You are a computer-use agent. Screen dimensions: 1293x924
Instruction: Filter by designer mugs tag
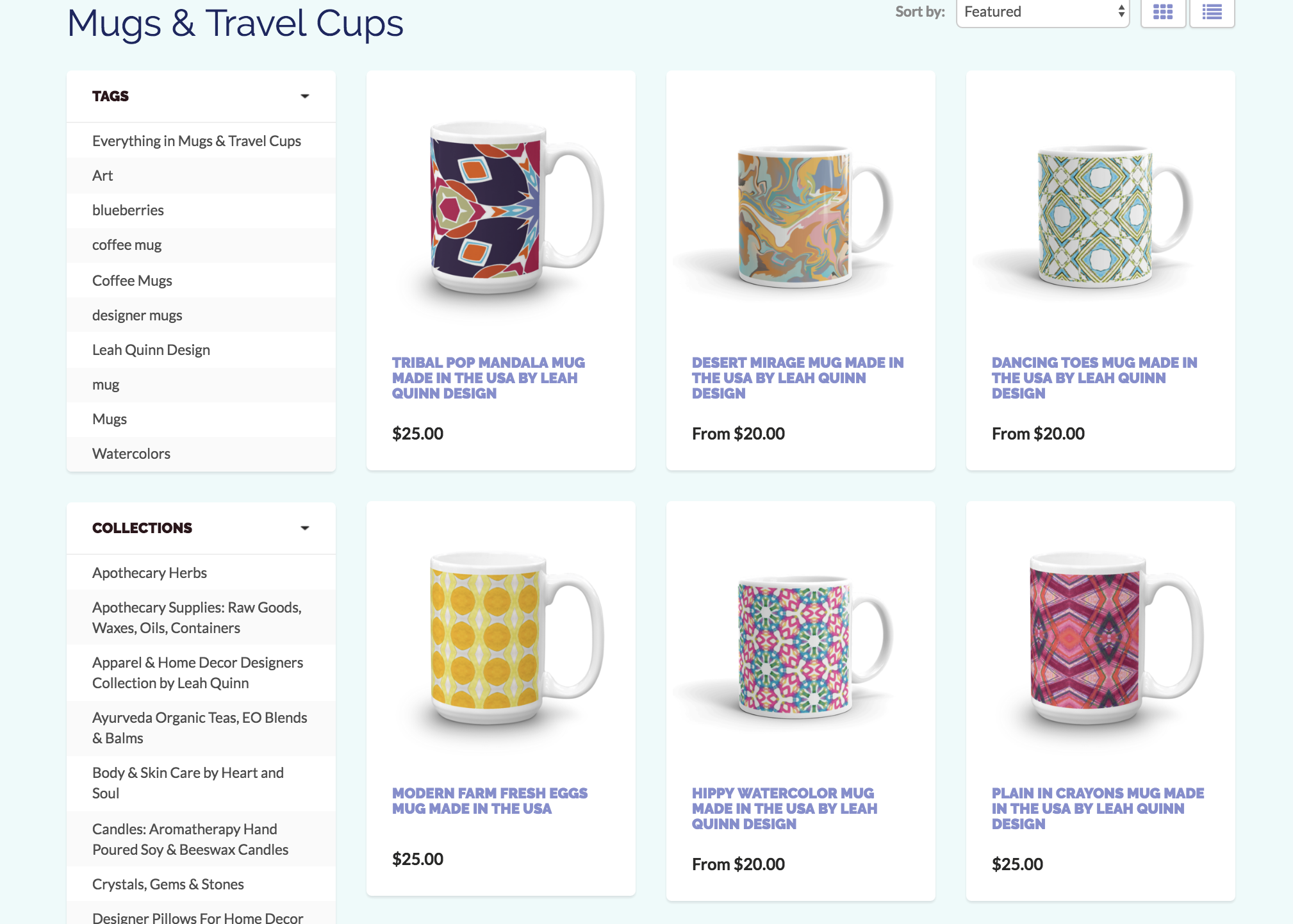click(137, 315)
